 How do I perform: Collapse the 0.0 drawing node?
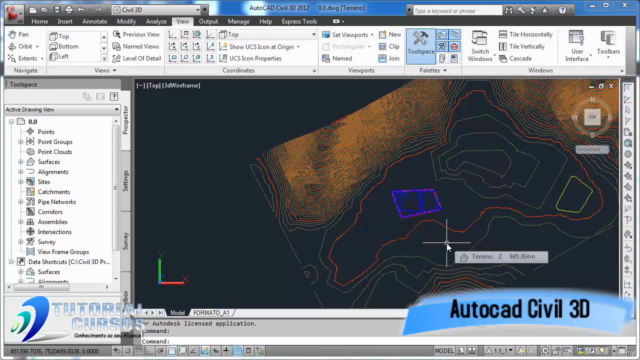11,122
